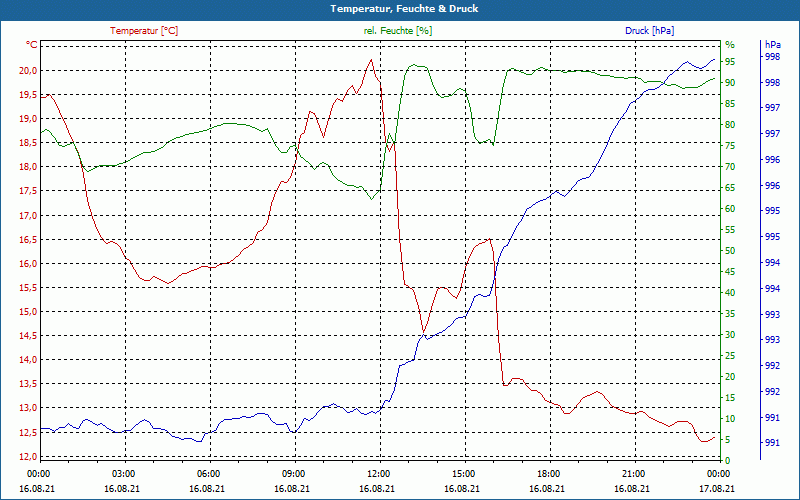Screen dimensions: 800x500
Task: Click time axis label '21:00'
Action: 633,473
